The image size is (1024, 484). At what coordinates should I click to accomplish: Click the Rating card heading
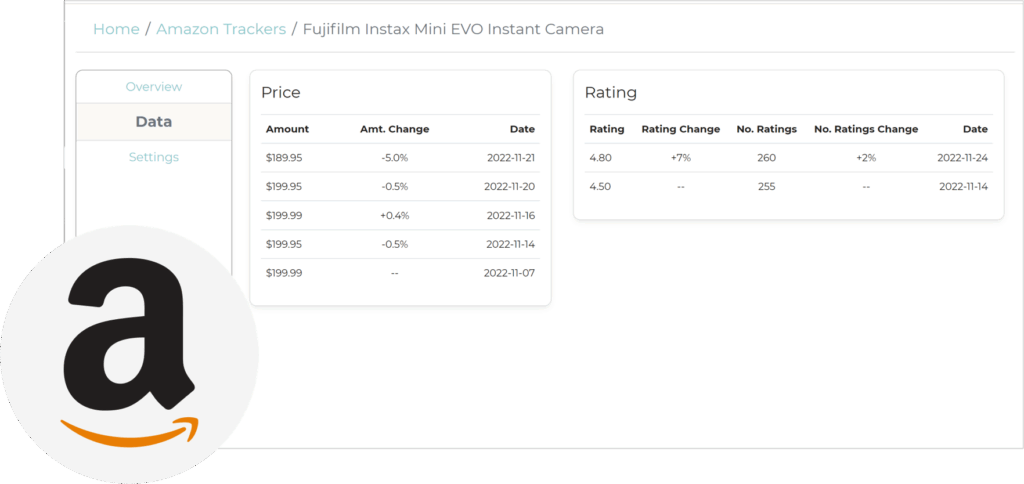pyautogui.click(x=611, y=93)
